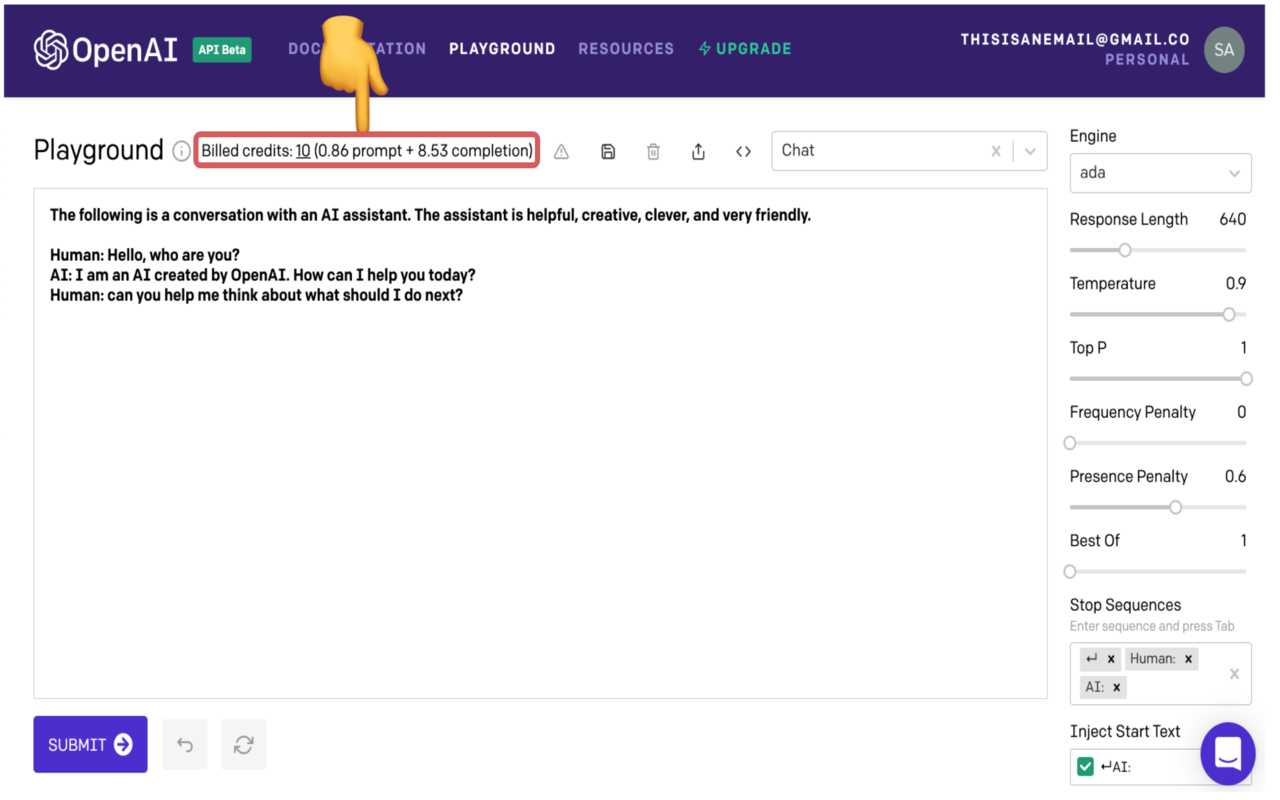Screen dimensions: 1280x800
Task: Click the Billed credits 10 link
Action: (x=303, y=151)
